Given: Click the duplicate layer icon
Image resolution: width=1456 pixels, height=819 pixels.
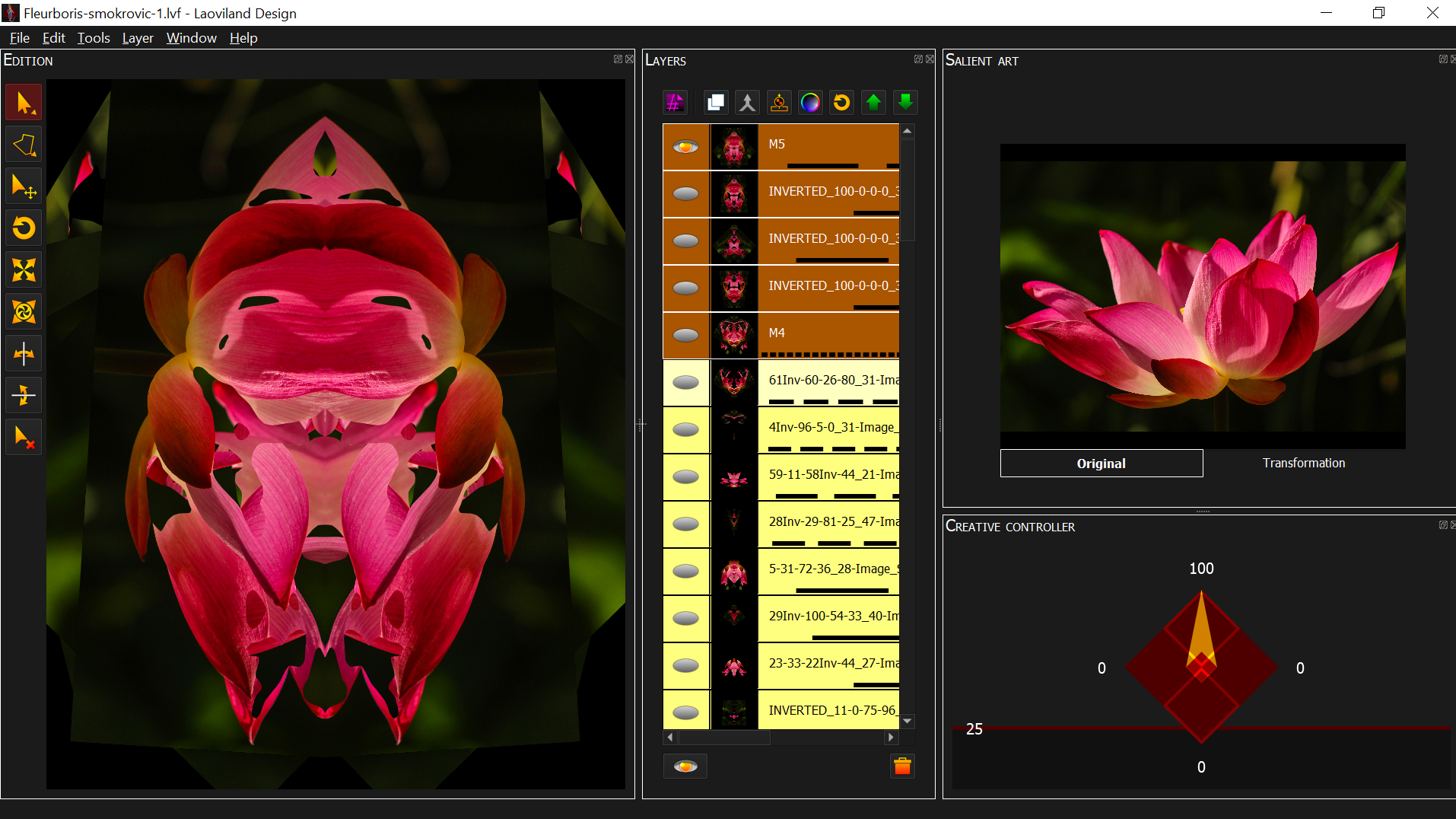Looking at the screenshot, I should [715, 102].
